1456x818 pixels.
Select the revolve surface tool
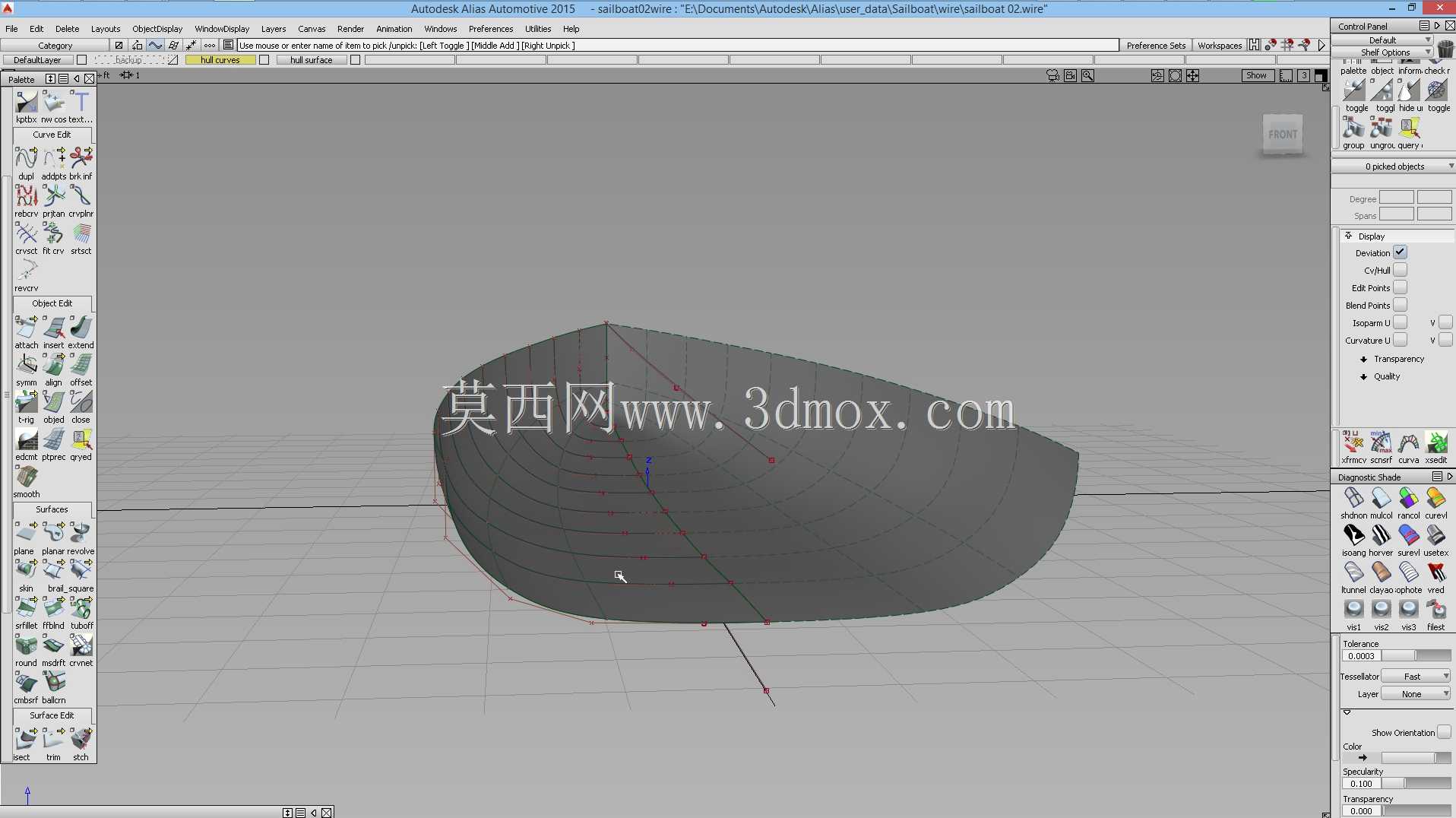pos(81,534)
